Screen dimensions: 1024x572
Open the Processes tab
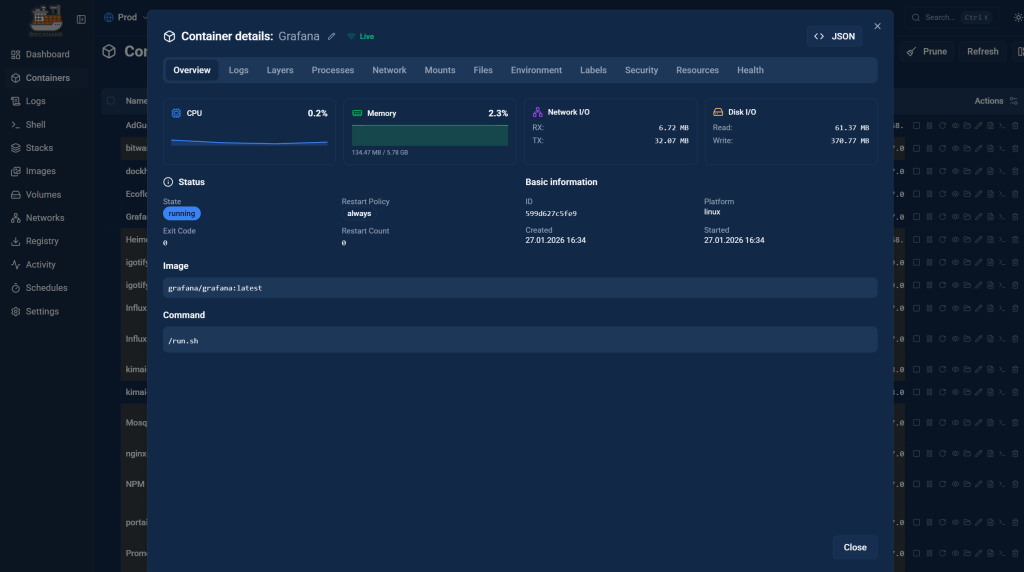click(x=332, y=70)
